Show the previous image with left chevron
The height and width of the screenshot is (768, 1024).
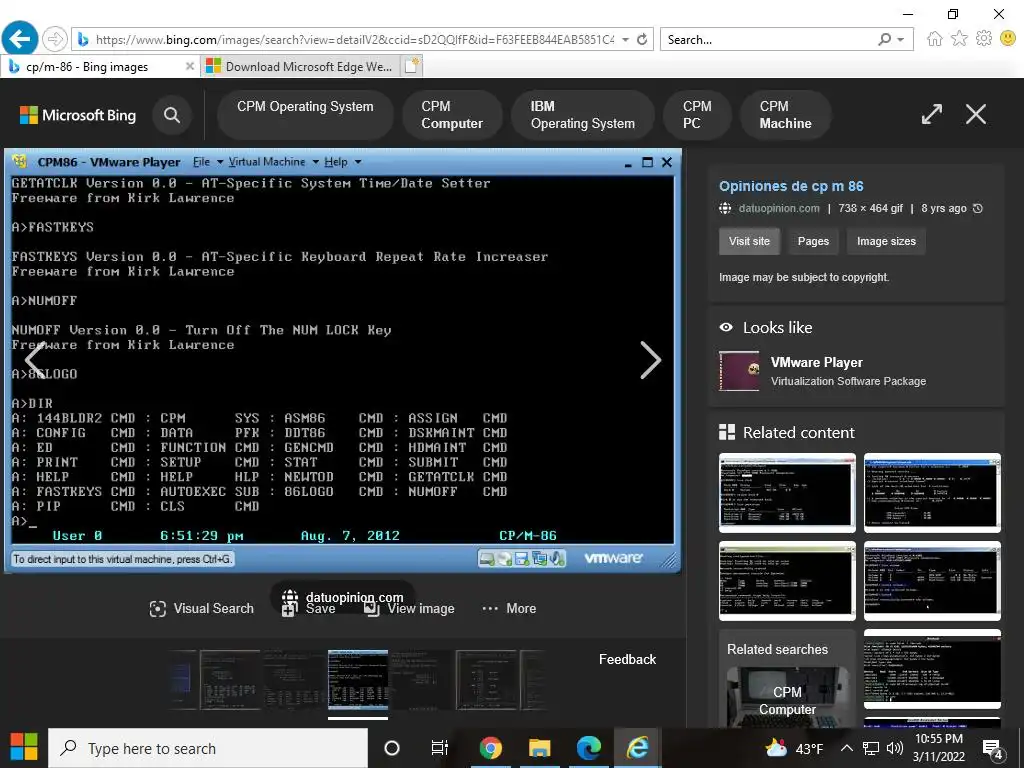35,360
